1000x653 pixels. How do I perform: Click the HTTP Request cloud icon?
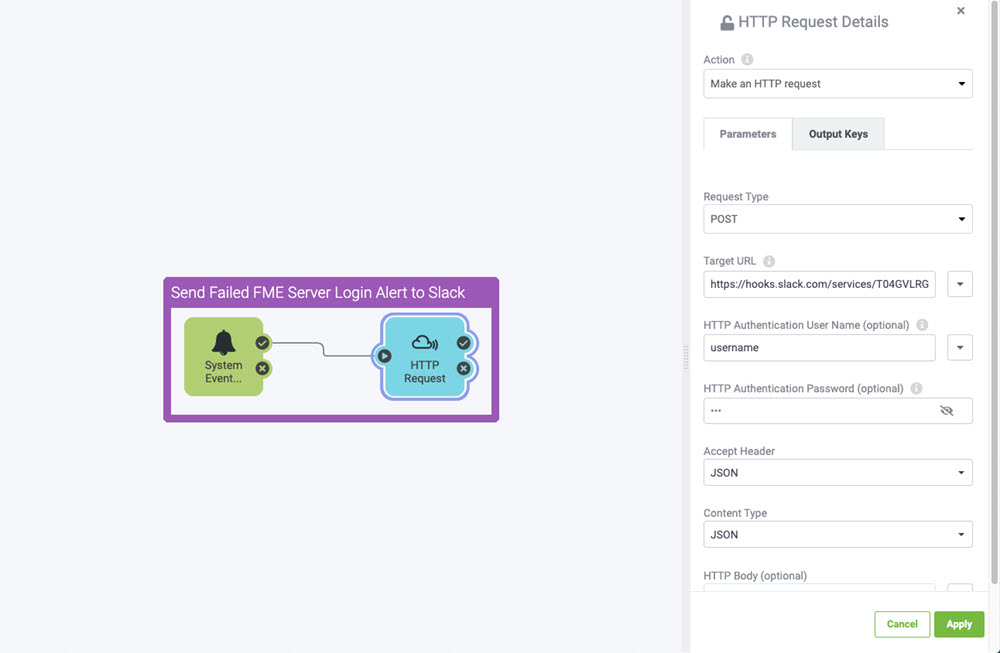[425, 343]
